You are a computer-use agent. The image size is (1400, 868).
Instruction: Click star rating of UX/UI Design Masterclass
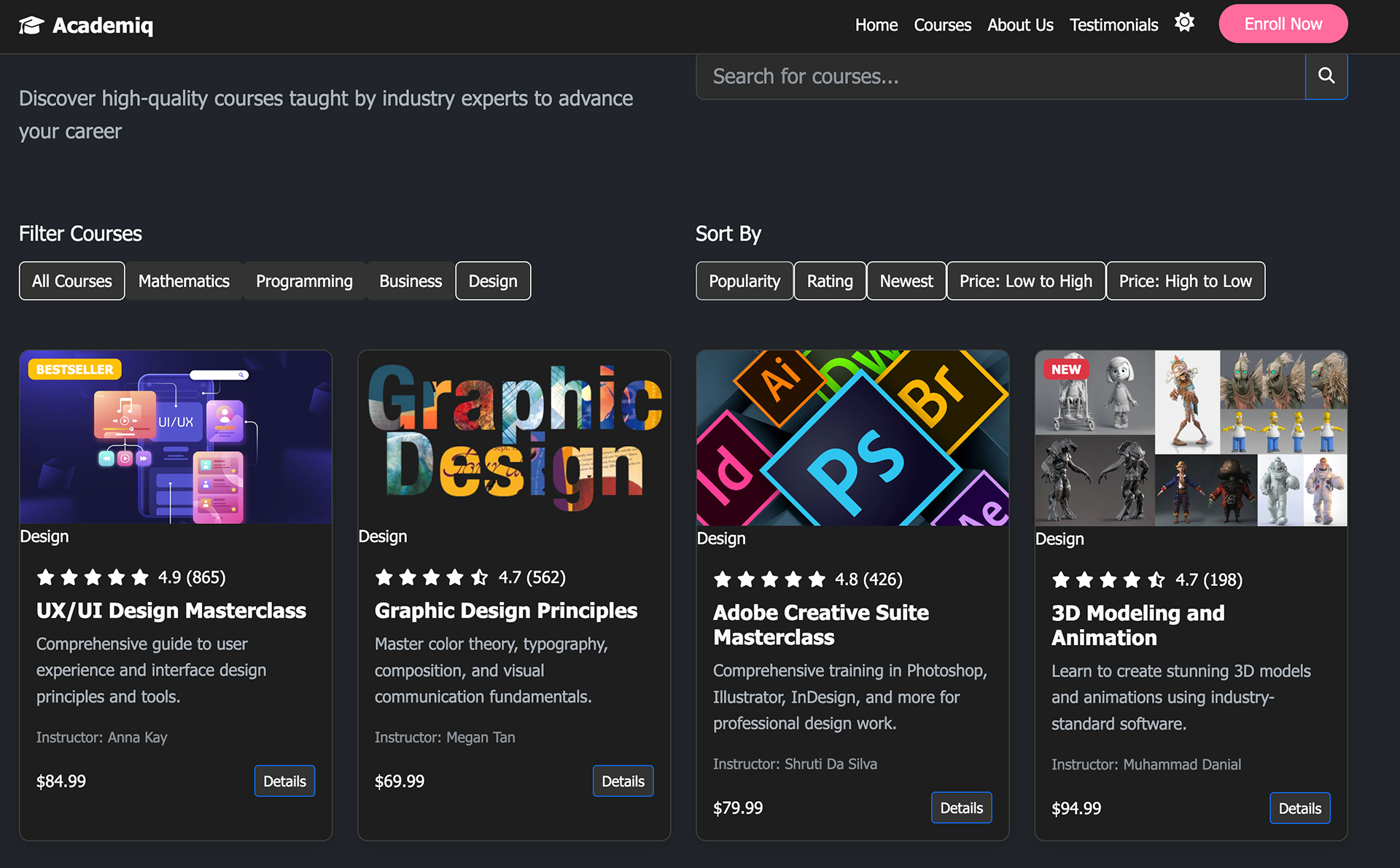[93, 578]
